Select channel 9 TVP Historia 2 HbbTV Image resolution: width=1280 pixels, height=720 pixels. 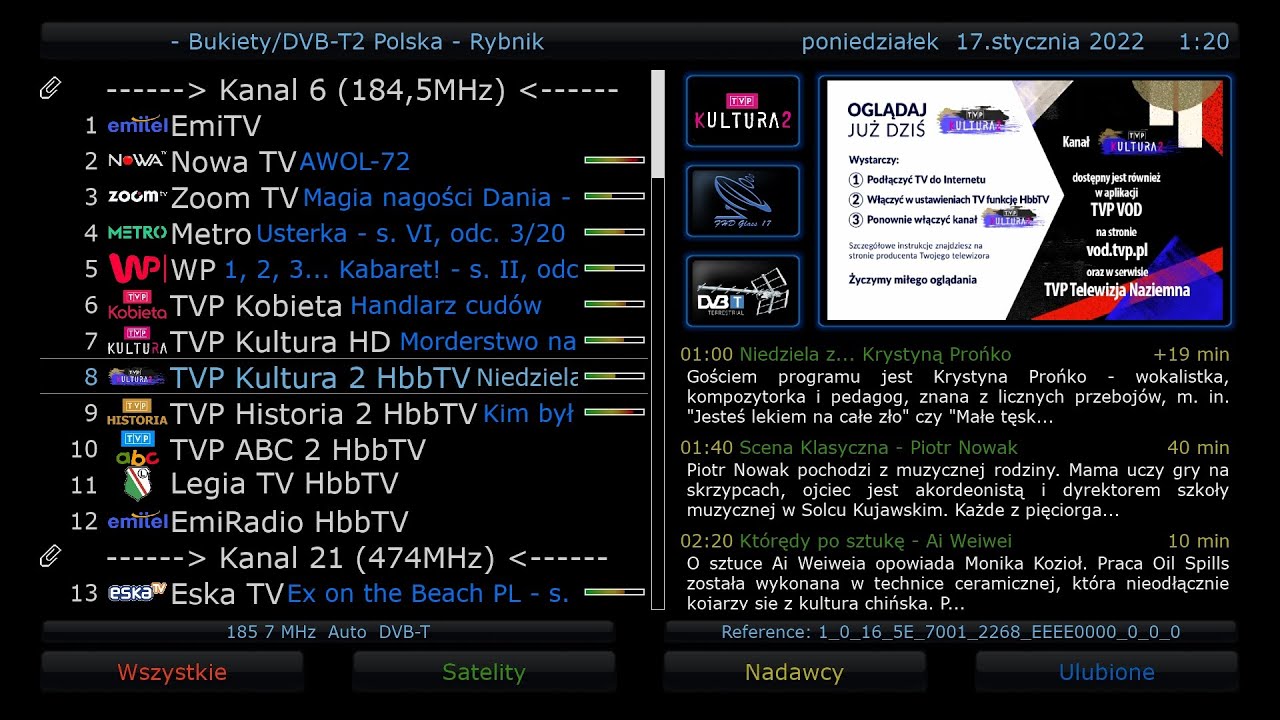tap(344, 414)
